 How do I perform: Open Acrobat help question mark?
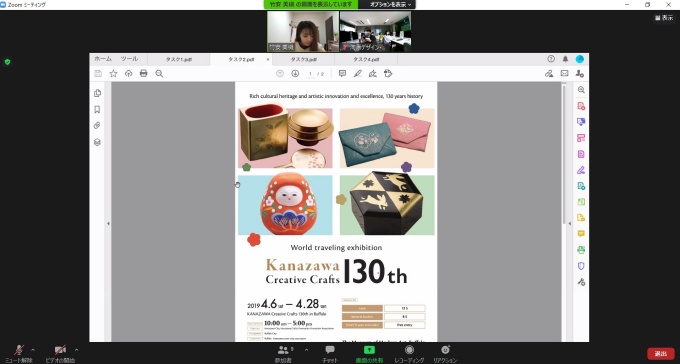point(551,59)
